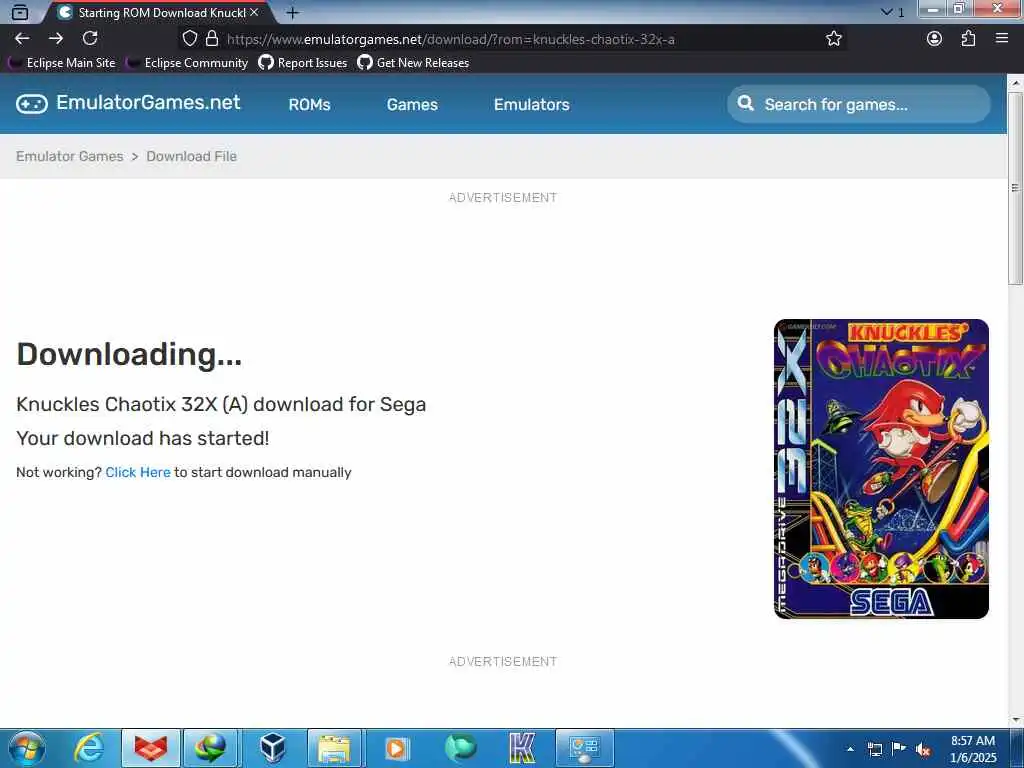Viewport: 1024px width, 768px height.
Task: Open the media player taskbar icon
Action: [396, 748]
